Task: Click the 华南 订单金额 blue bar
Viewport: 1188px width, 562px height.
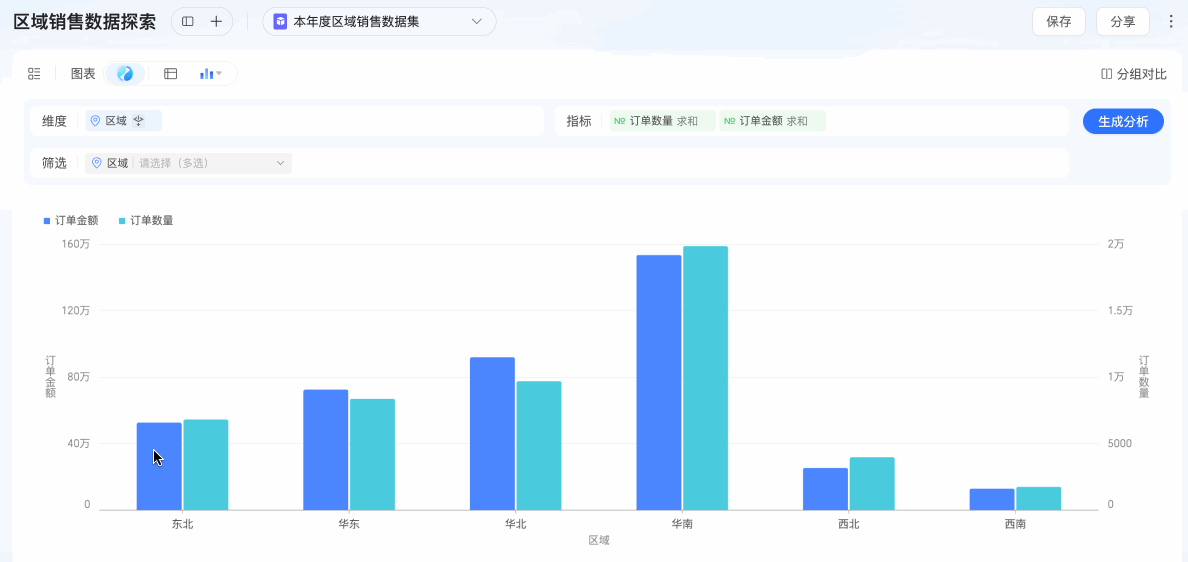Action: 659,382
